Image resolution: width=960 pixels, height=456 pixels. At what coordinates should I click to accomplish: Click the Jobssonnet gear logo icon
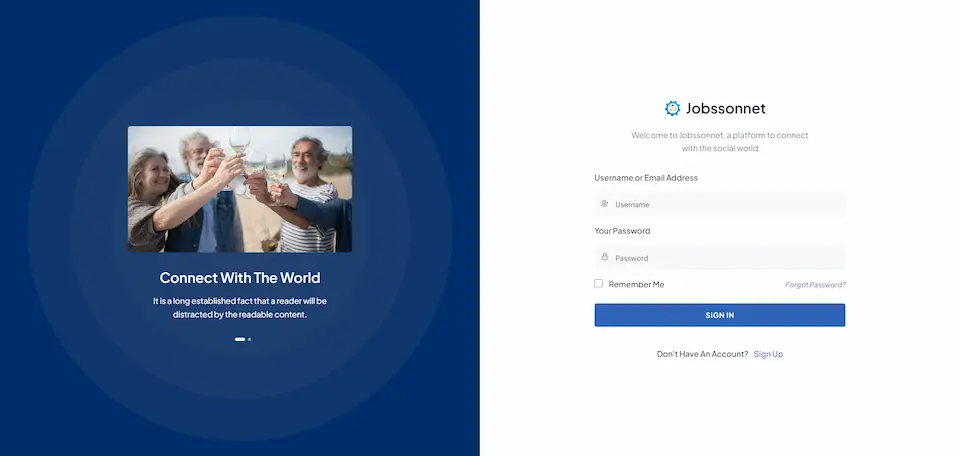pyautogui.click(x=672, y=108)
